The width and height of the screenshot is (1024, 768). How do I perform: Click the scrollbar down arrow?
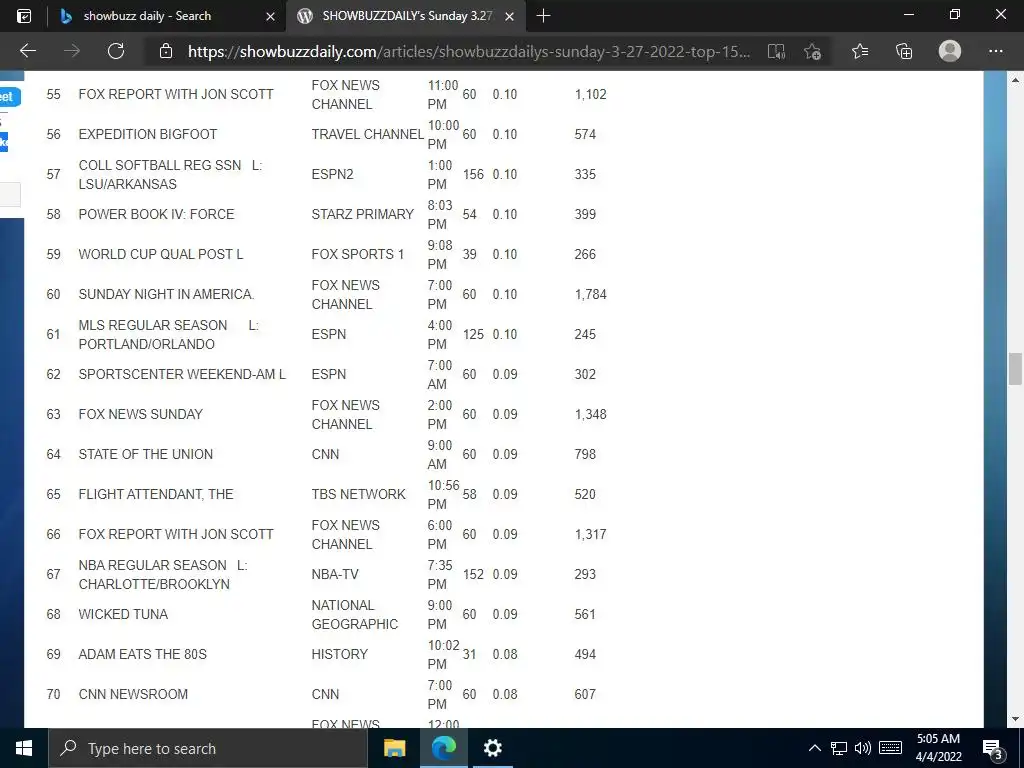coord(1014,719)
